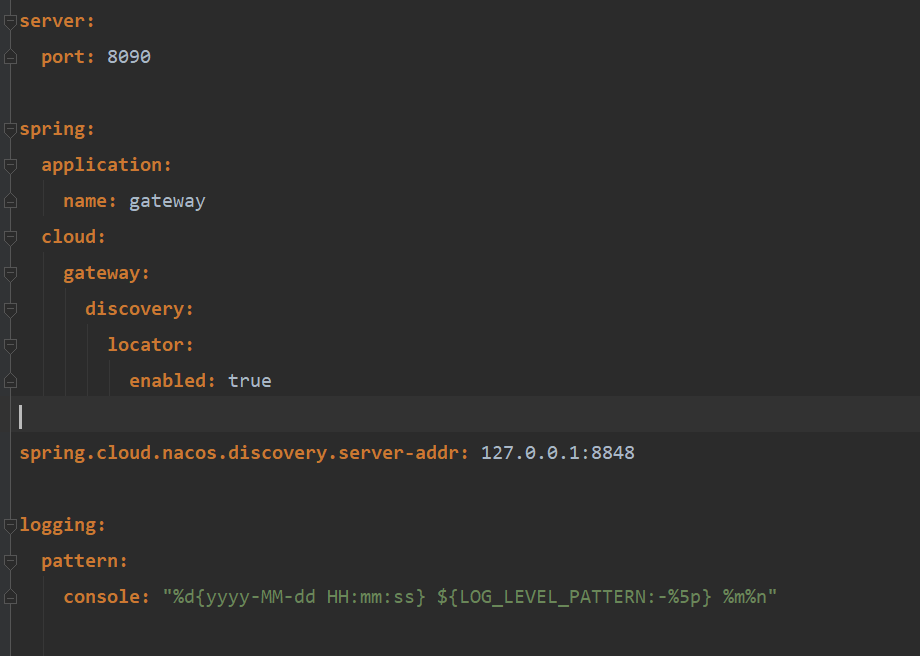This screenshot has width=920, height=656.
Task: Click the fold-end marker under enabled true
Action: point(9,380)
